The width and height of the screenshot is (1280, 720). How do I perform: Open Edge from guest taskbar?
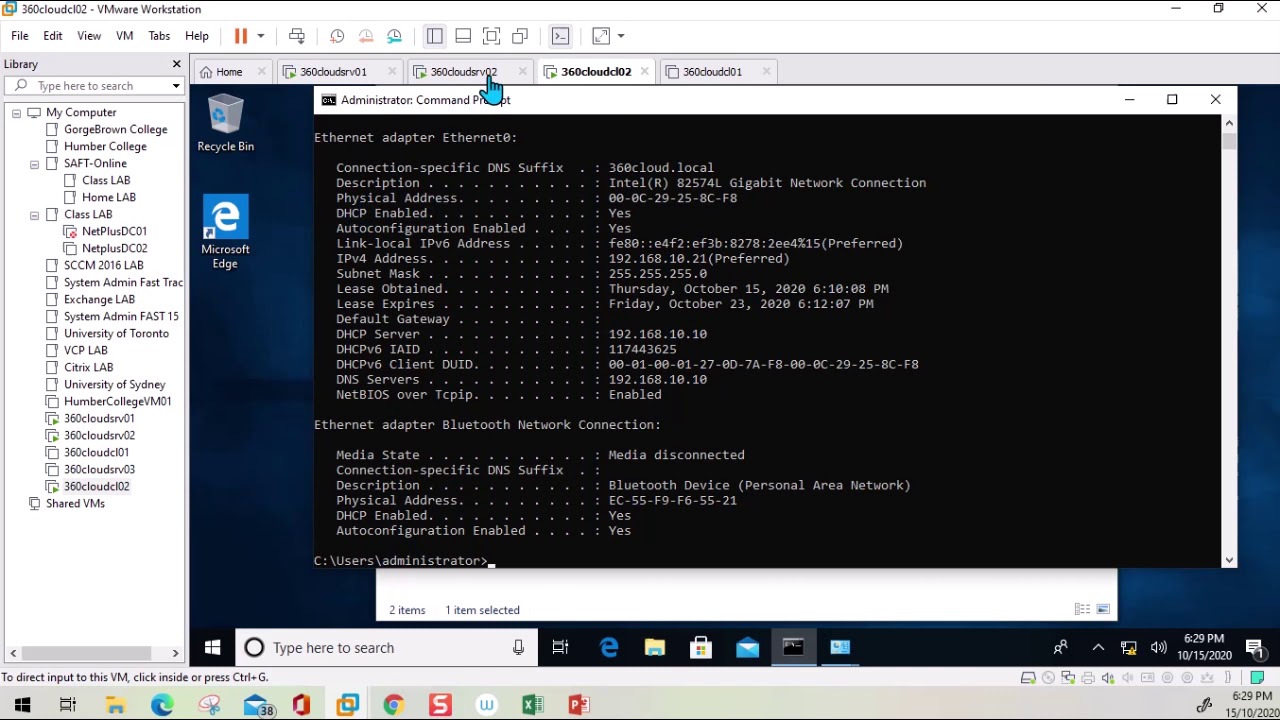(x=608, y=648)
